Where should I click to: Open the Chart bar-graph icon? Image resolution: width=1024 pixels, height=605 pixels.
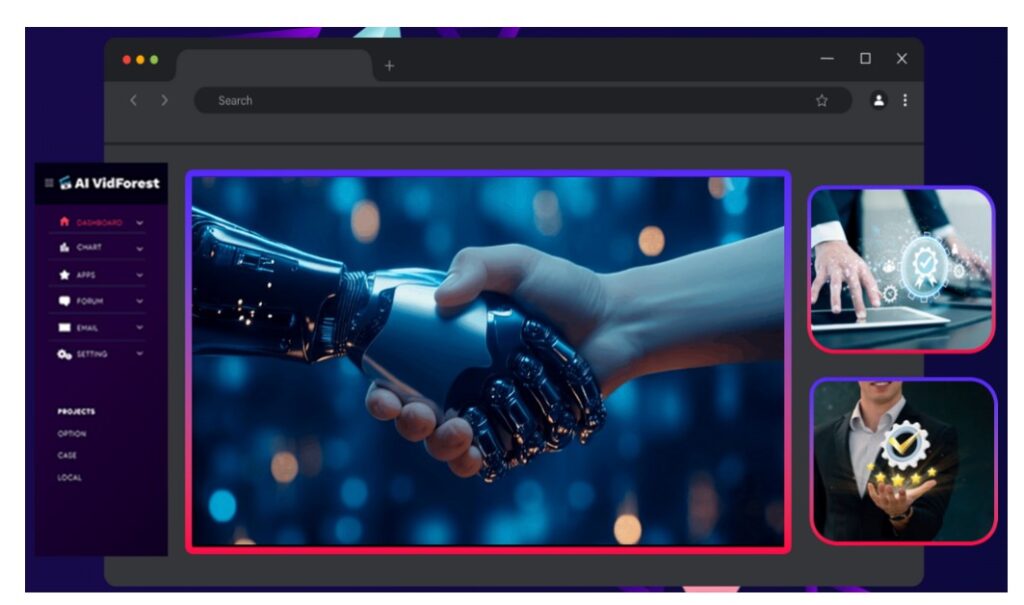click(x=64, y=248)
